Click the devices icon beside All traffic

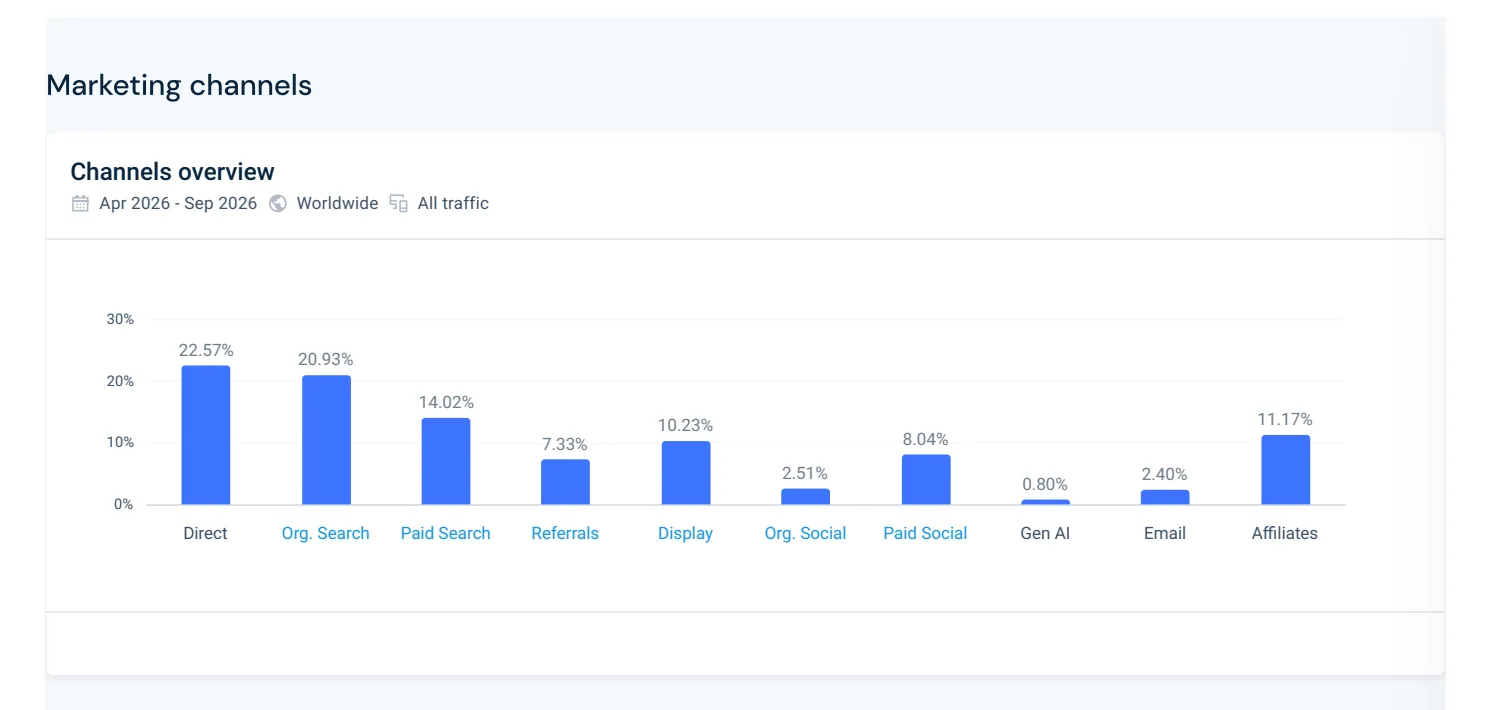399,204
